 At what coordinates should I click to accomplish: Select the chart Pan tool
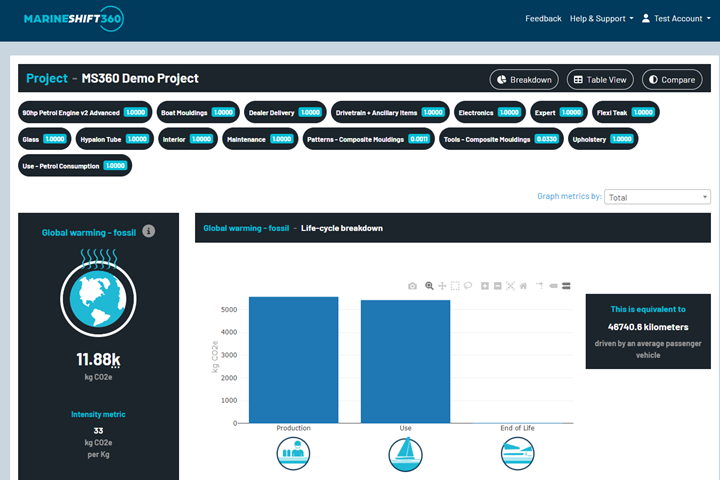pos(442,286)
